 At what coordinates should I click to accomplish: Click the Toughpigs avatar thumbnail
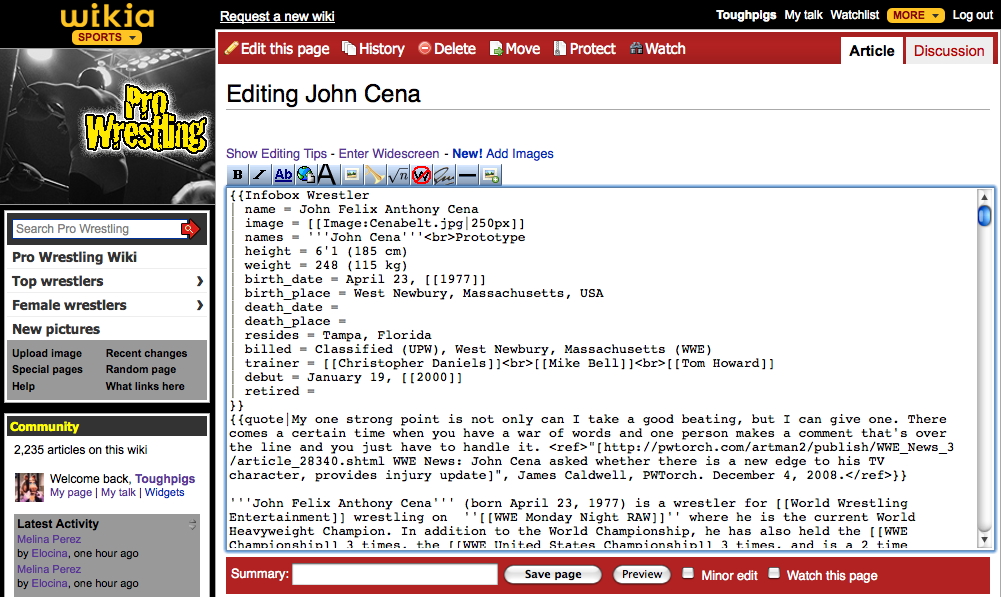pos(29,487)
